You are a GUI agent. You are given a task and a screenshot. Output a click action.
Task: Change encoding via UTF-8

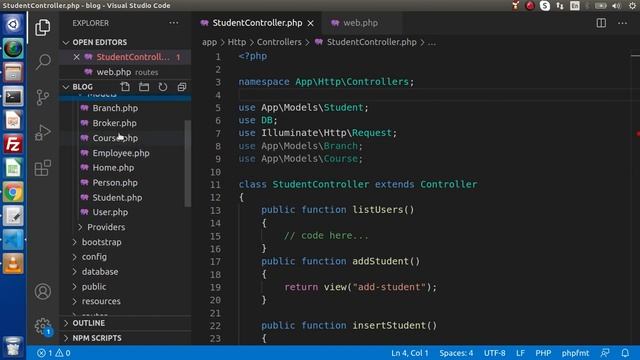[494, 353]
